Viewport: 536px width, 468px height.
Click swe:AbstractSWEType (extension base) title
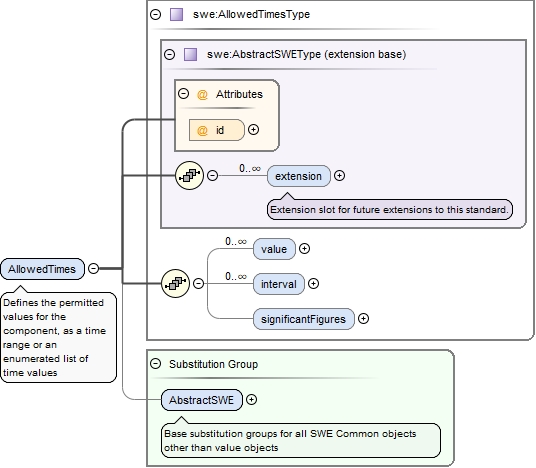pos(306,54)
